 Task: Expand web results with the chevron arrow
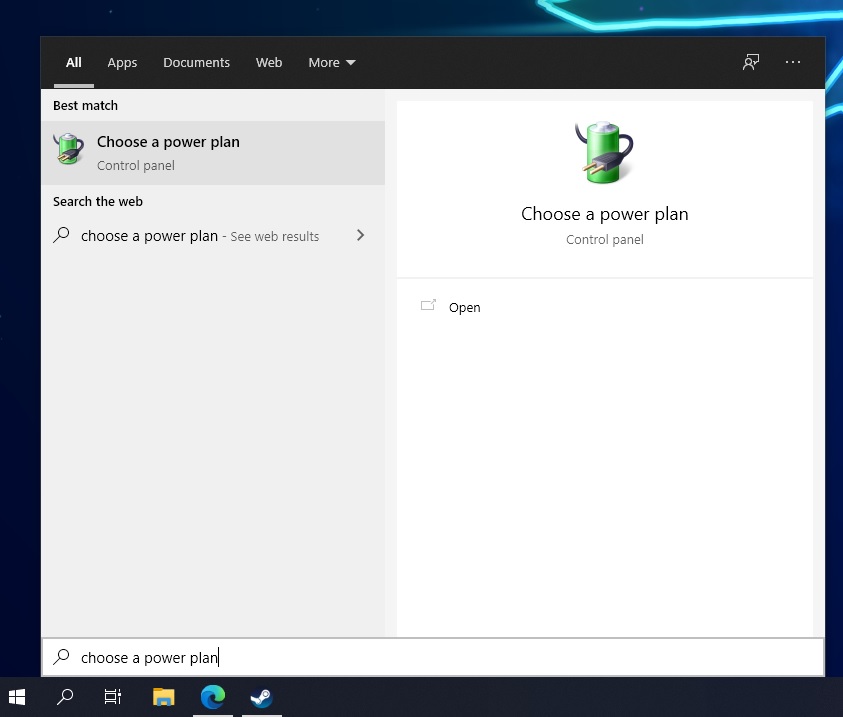pyautogui.click(x=360, y=235)
